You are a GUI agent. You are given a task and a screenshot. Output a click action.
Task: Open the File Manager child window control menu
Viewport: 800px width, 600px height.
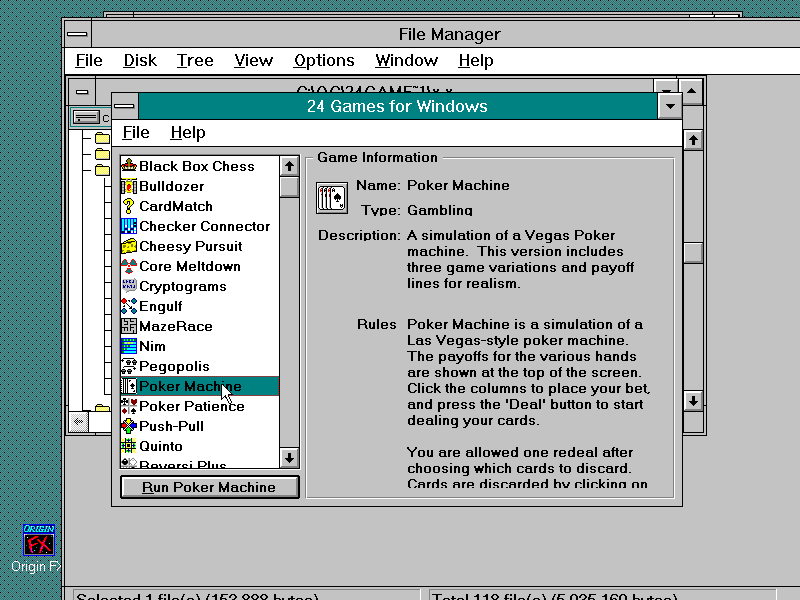(x=82, y=92)
